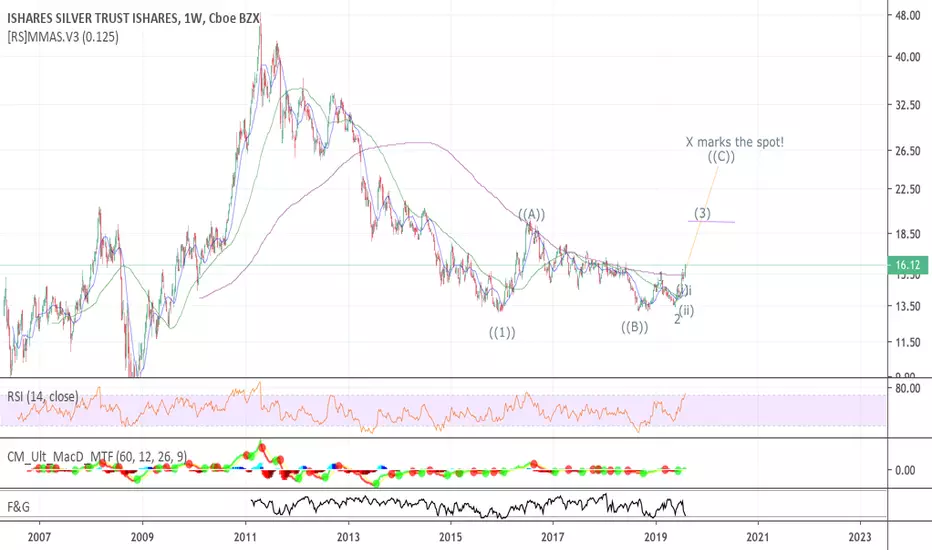Click the 18.50 price axis label
Screen dimensions: 932x550
tap(908, 234)
